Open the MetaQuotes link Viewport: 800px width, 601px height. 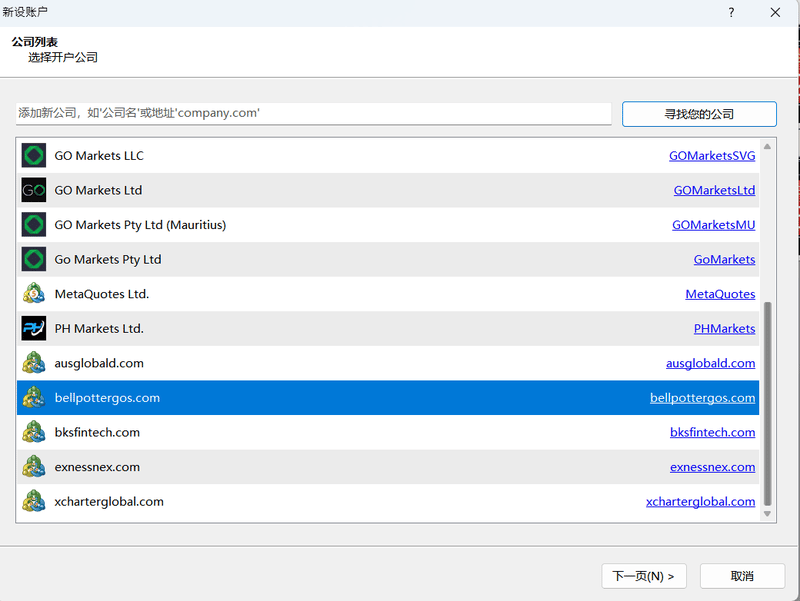(x=720, y=294)
